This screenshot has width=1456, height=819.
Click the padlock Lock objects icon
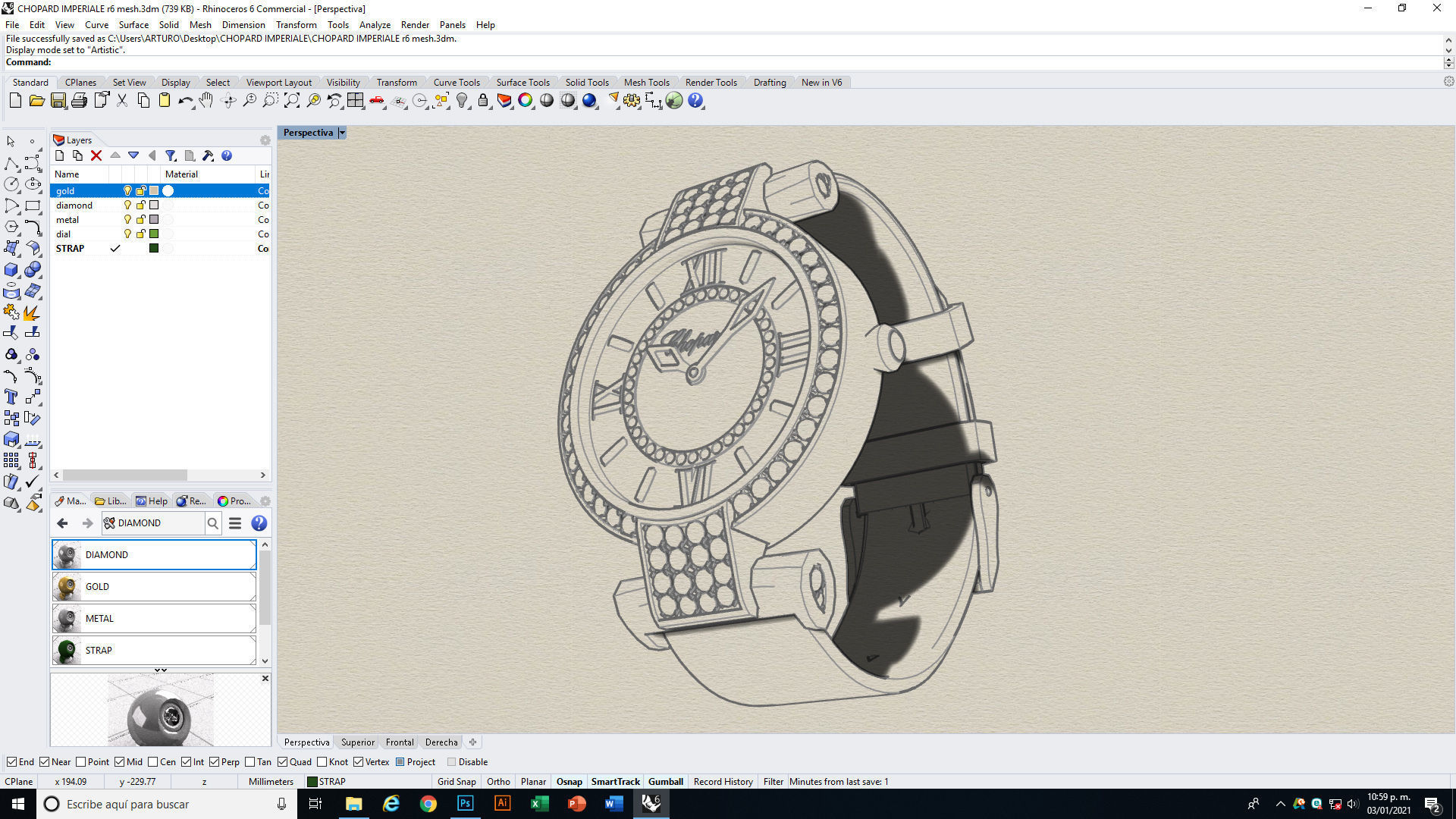pyautogui.click(x=482, y=101)
